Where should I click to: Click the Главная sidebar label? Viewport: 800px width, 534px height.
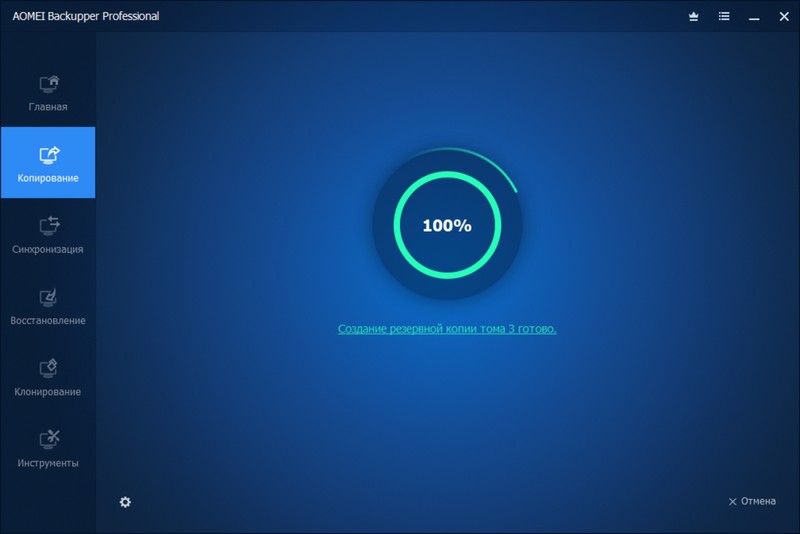pyautogui.click(x=48, y=107)
